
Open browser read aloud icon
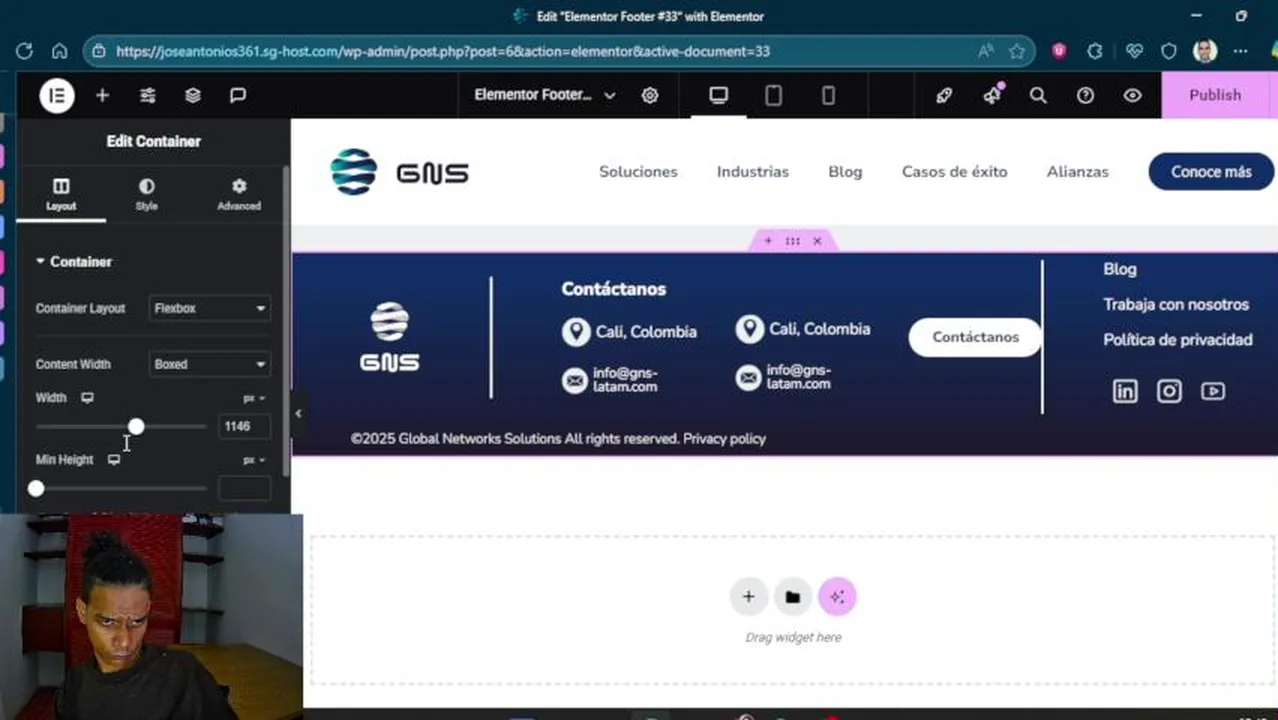pyautogui.click(x=986, y=51)
